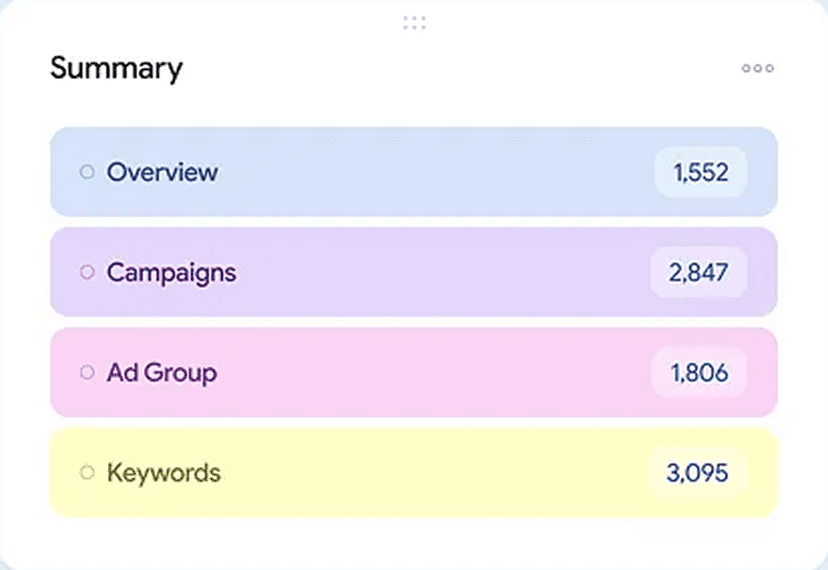Click the Keywords label text
Image resolution: width=828 pixels, height=570 pixels.
(163, 472)
